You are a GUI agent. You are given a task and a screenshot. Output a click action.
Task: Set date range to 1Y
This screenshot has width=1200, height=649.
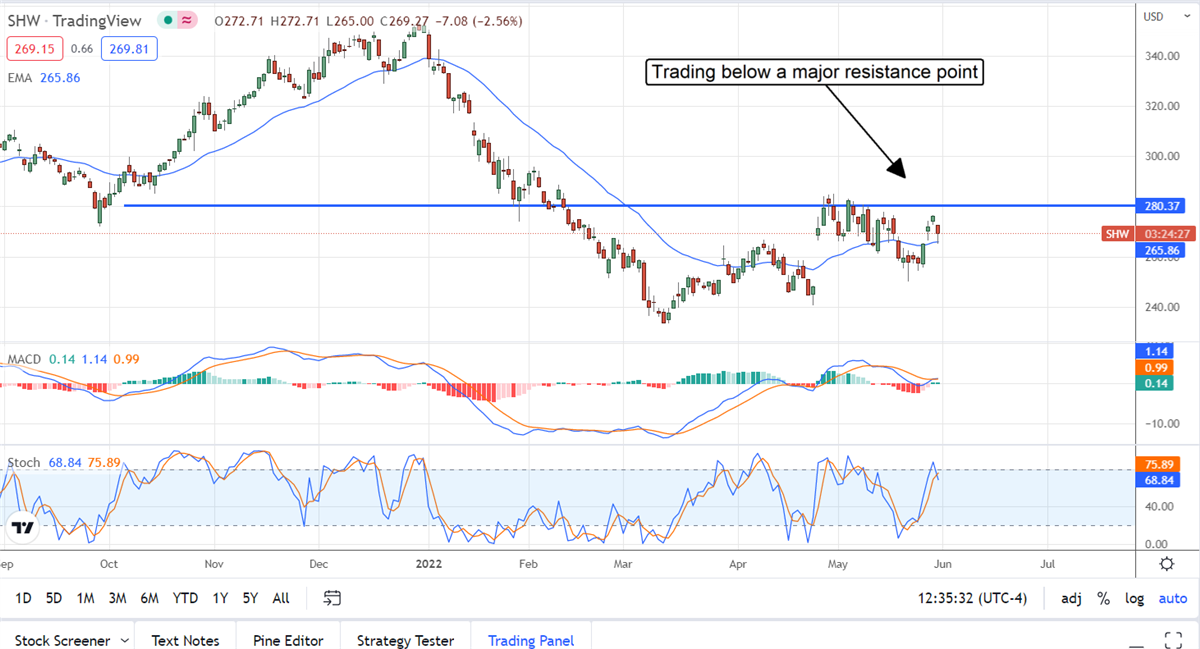click(220, 598)
